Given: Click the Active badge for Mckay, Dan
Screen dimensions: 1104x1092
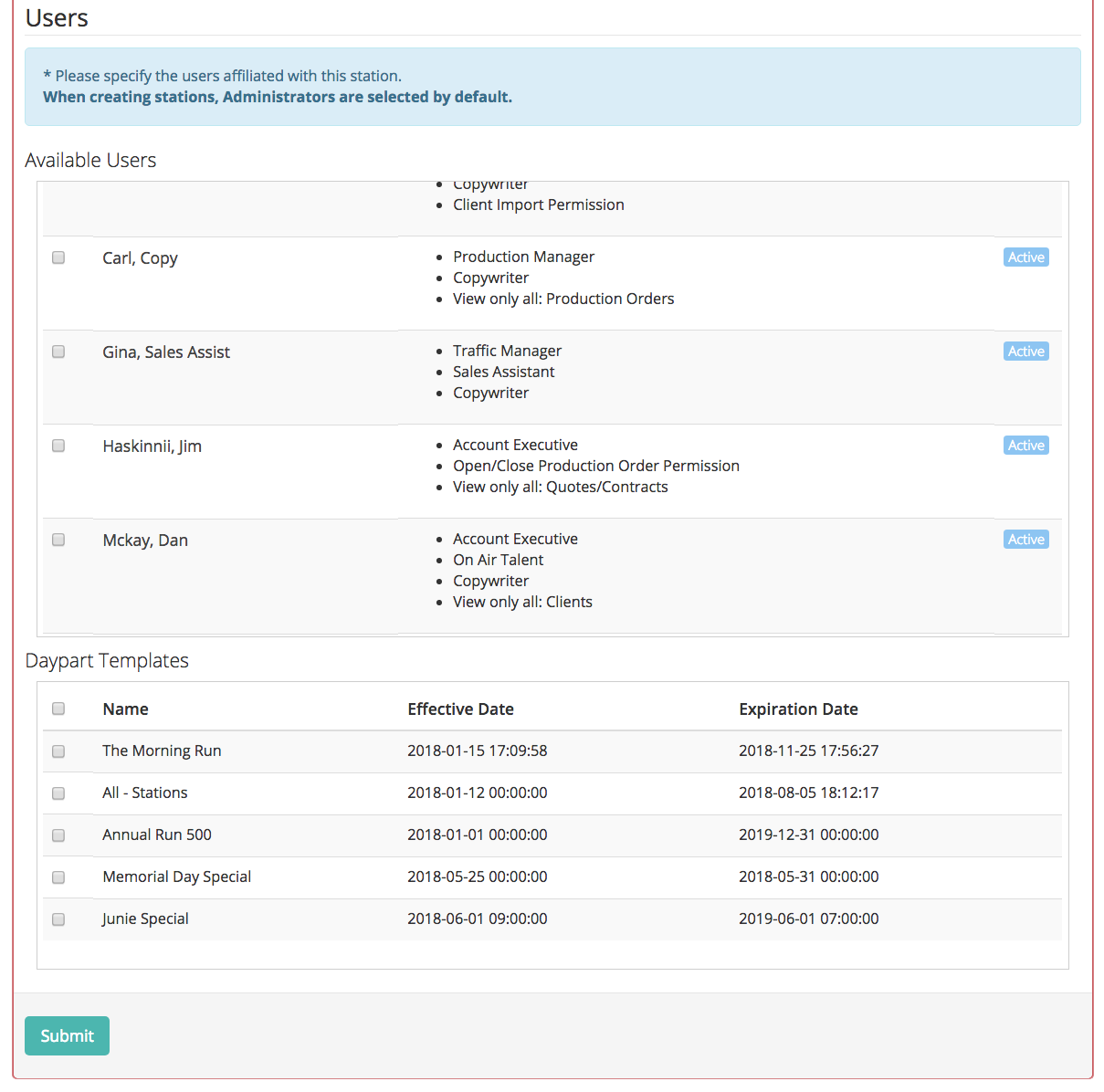Looking at the screenshot, I should pyautogui.click(x=1026, y=540).
